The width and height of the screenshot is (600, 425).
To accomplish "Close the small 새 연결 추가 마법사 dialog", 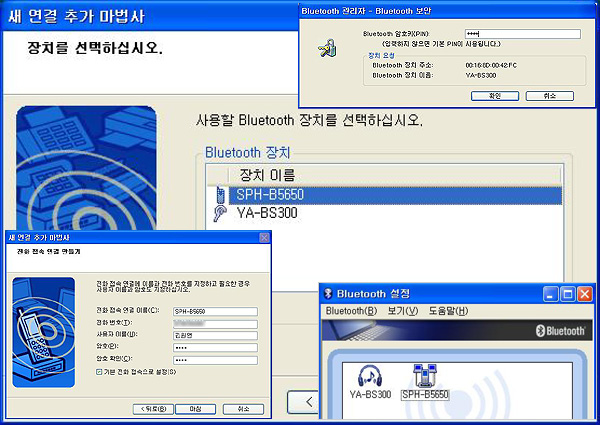I will point(264,238).
